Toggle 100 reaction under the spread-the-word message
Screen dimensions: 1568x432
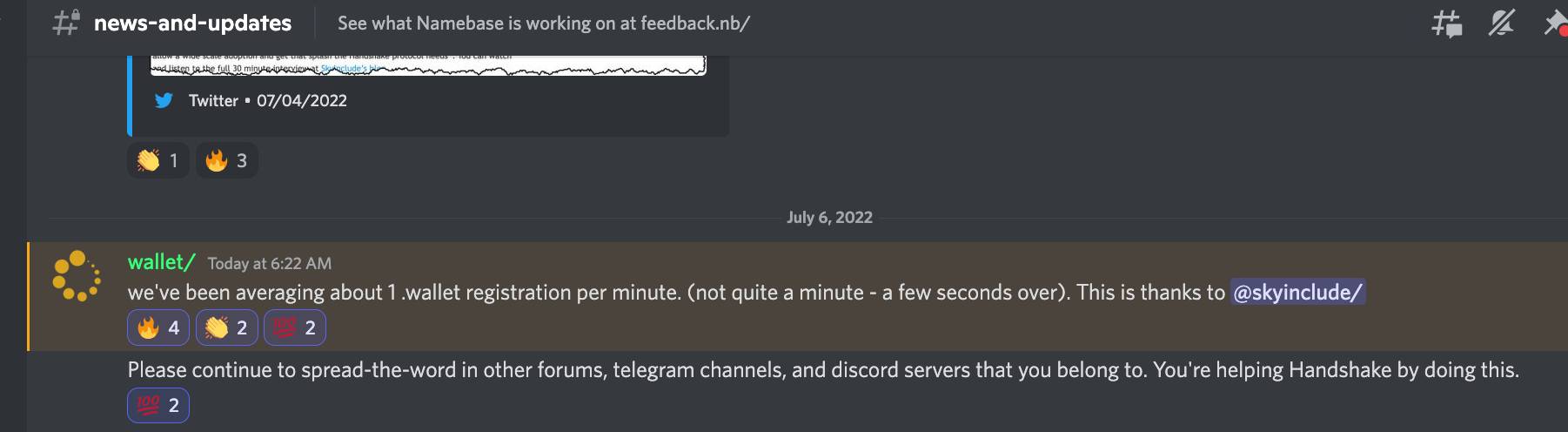(x=158, y=405)
